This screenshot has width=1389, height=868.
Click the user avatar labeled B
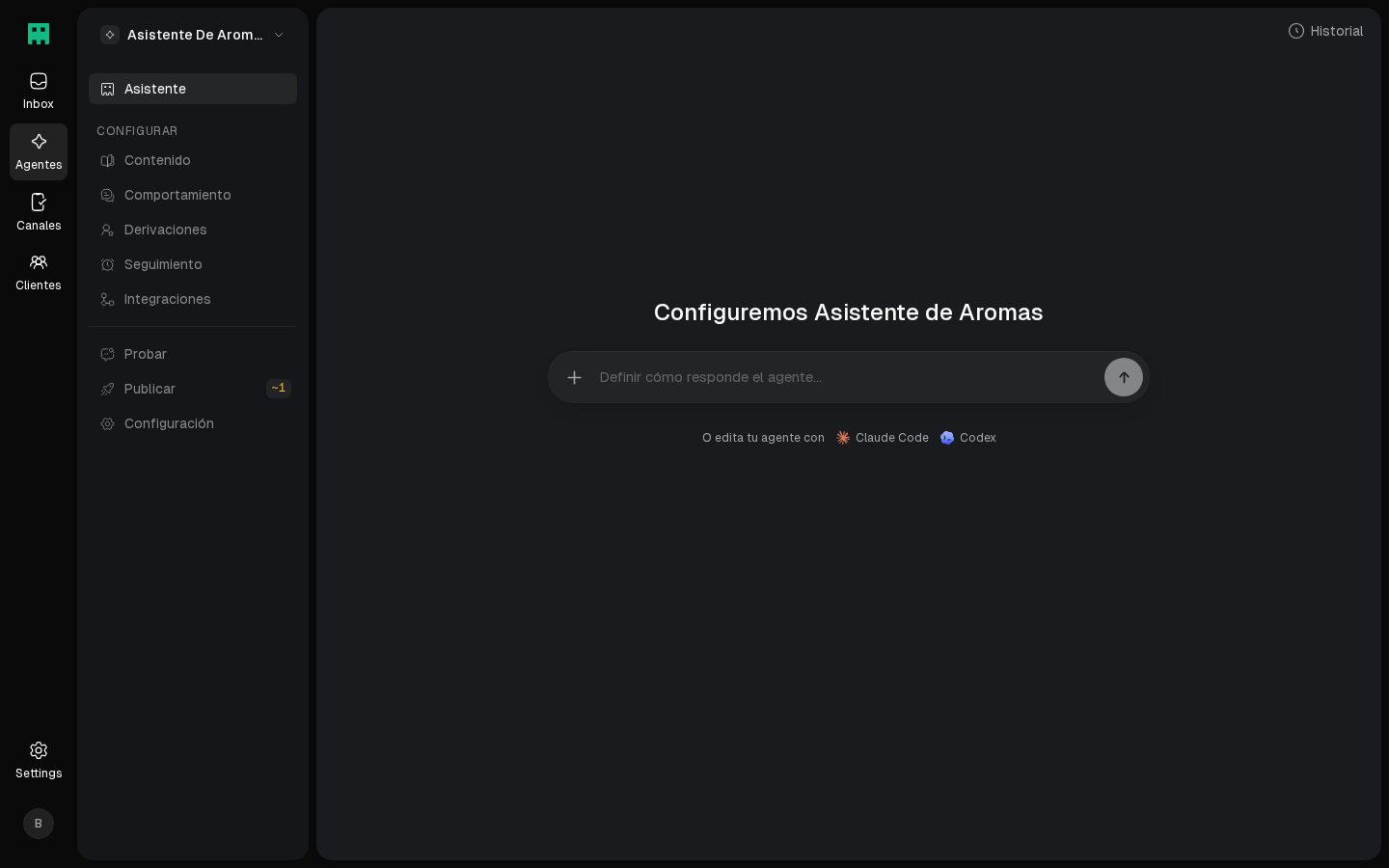[39, 824]
